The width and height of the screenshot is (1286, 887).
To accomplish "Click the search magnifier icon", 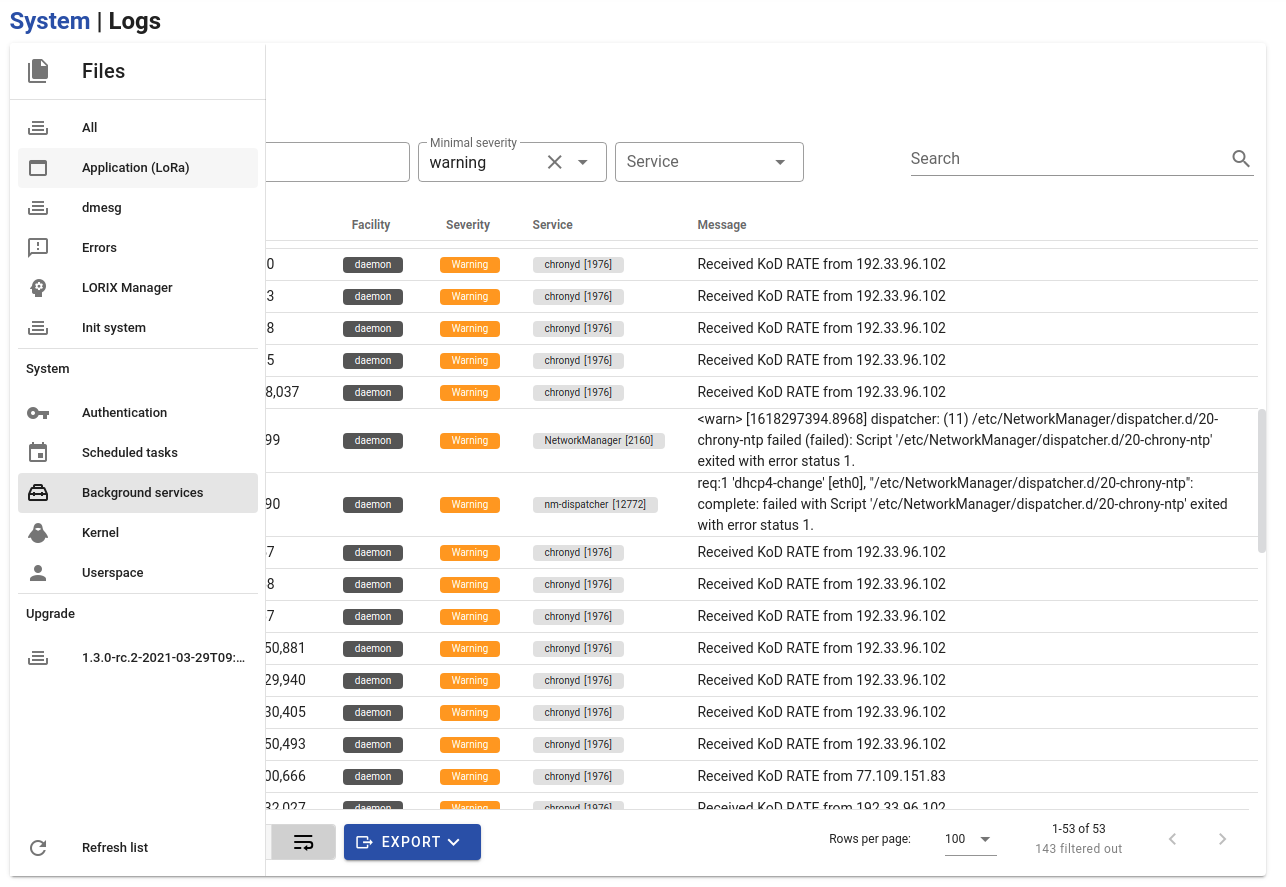I will point(1241,159).
